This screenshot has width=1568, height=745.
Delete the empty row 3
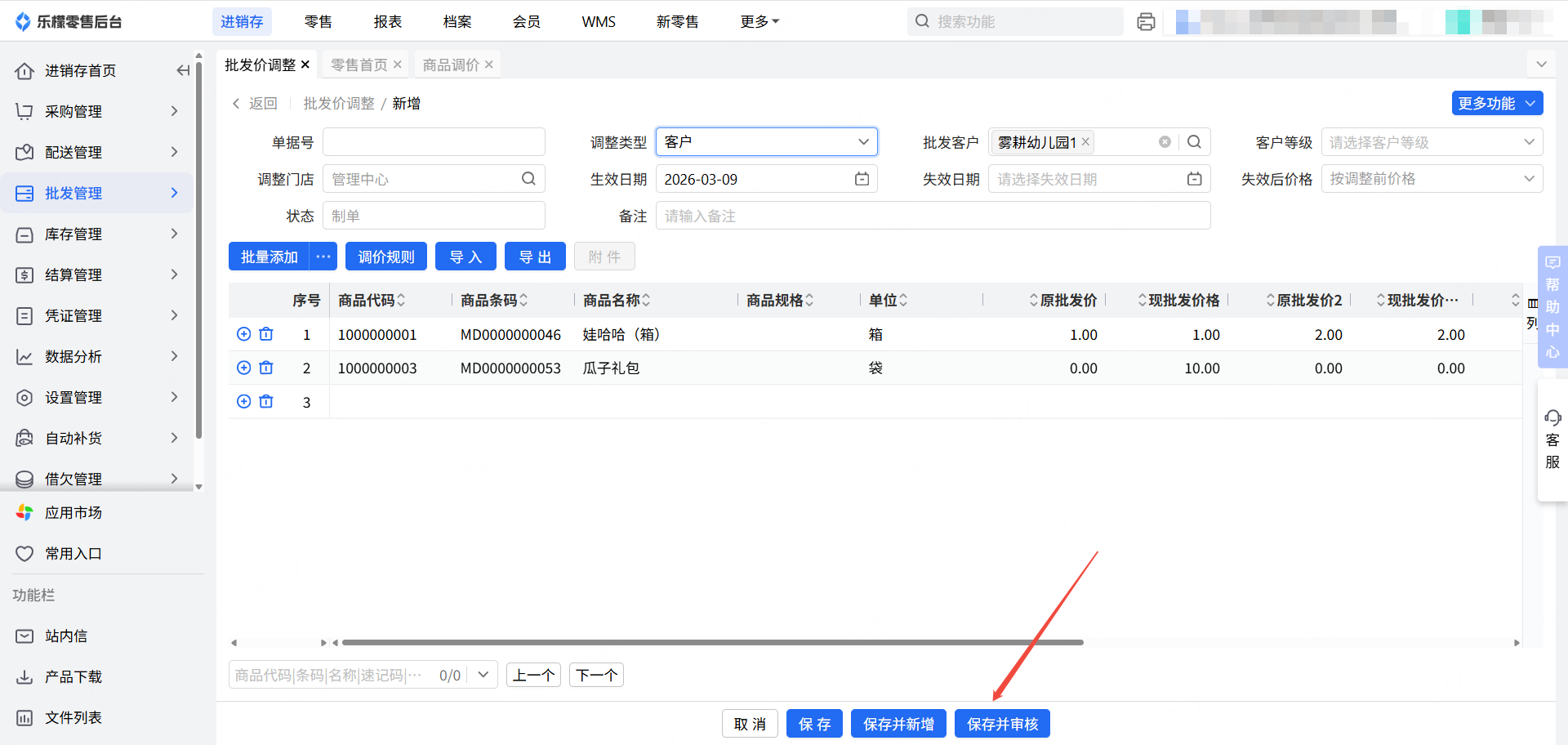point(266,401)
